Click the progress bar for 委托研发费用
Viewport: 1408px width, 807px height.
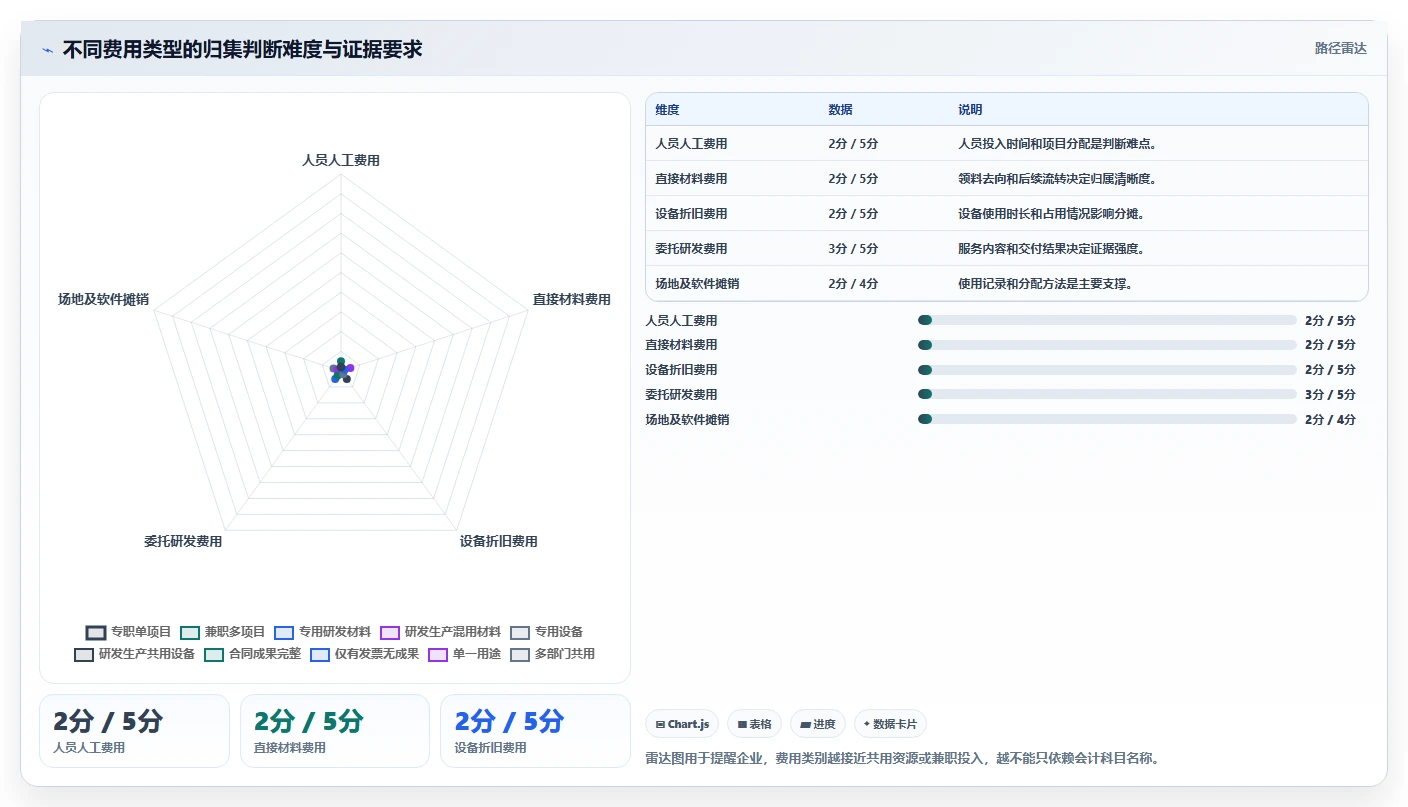click(x=1107, y=394)
